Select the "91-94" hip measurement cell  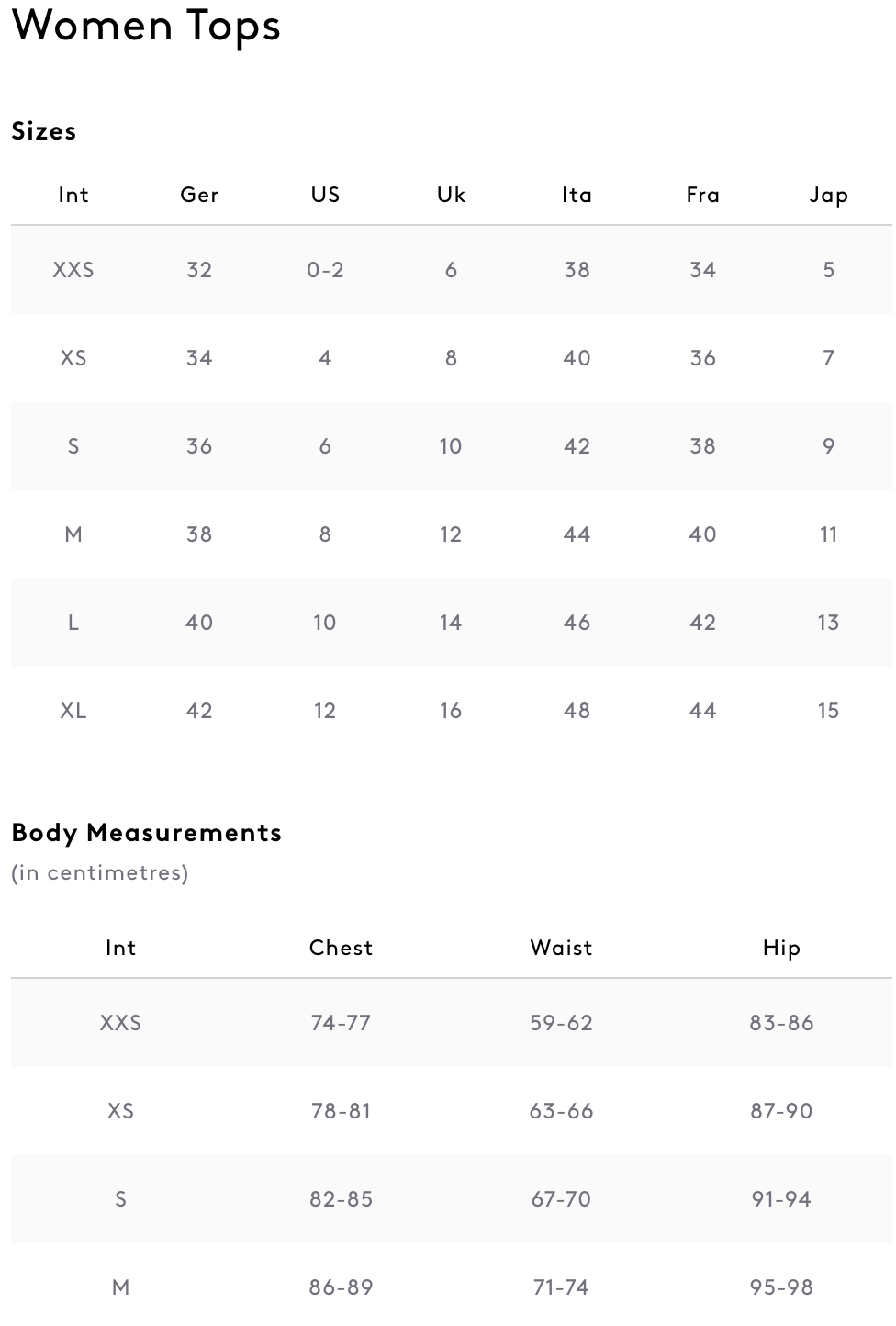781,1199
